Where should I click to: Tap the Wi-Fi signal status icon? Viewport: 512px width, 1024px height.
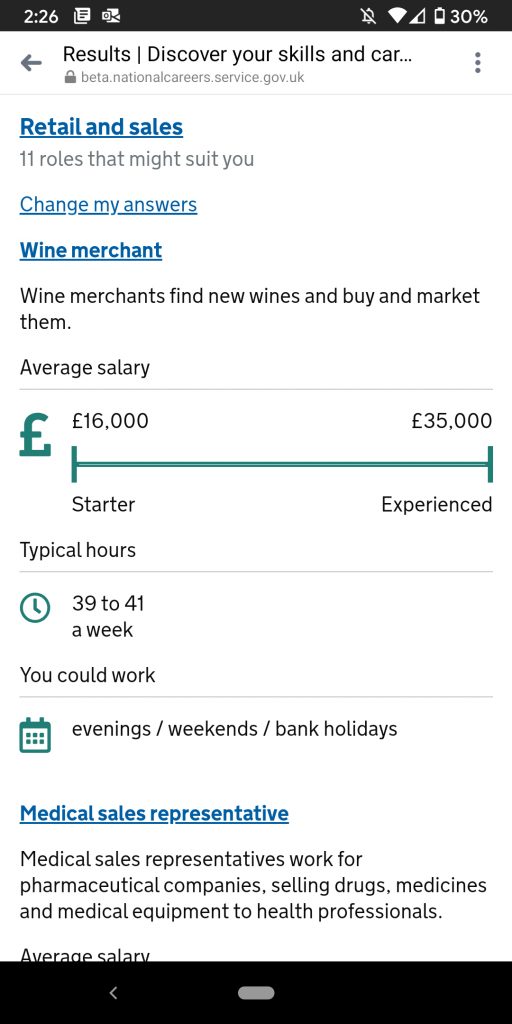397,16
